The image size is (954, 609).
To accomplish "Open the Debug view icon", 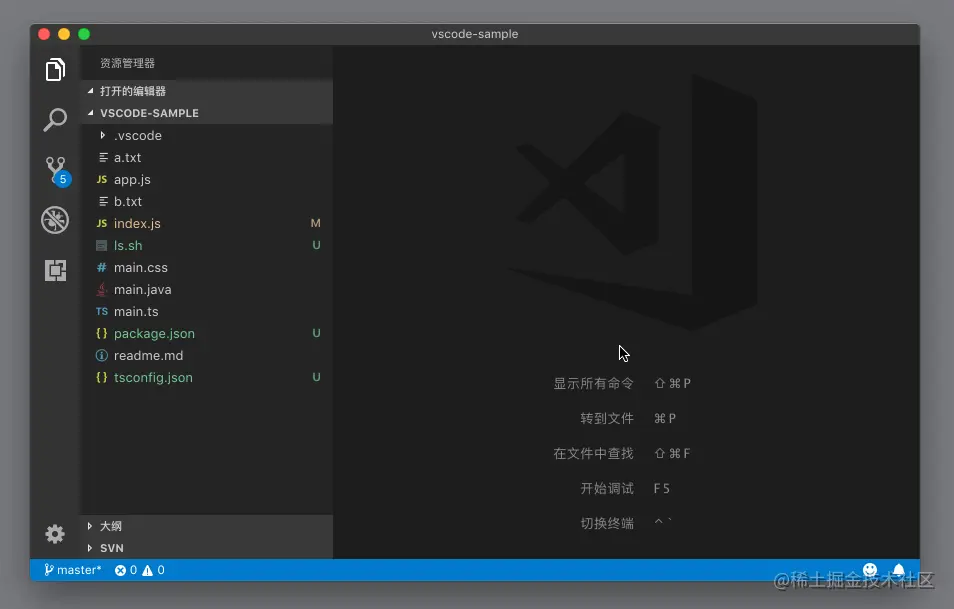I will 55,220.
